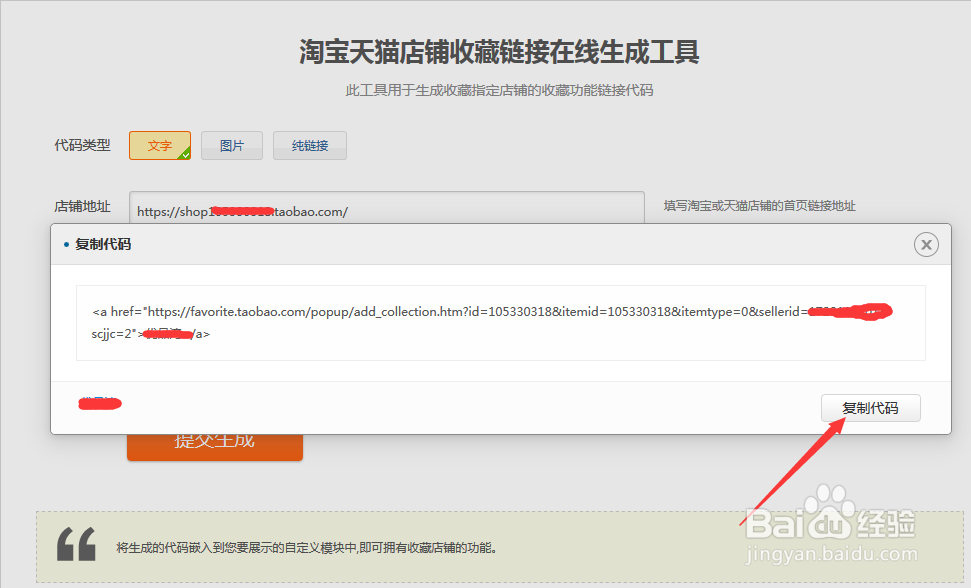Select the 图片 code type option
This screenshot has height=588, width=971.
coord(231,145)
